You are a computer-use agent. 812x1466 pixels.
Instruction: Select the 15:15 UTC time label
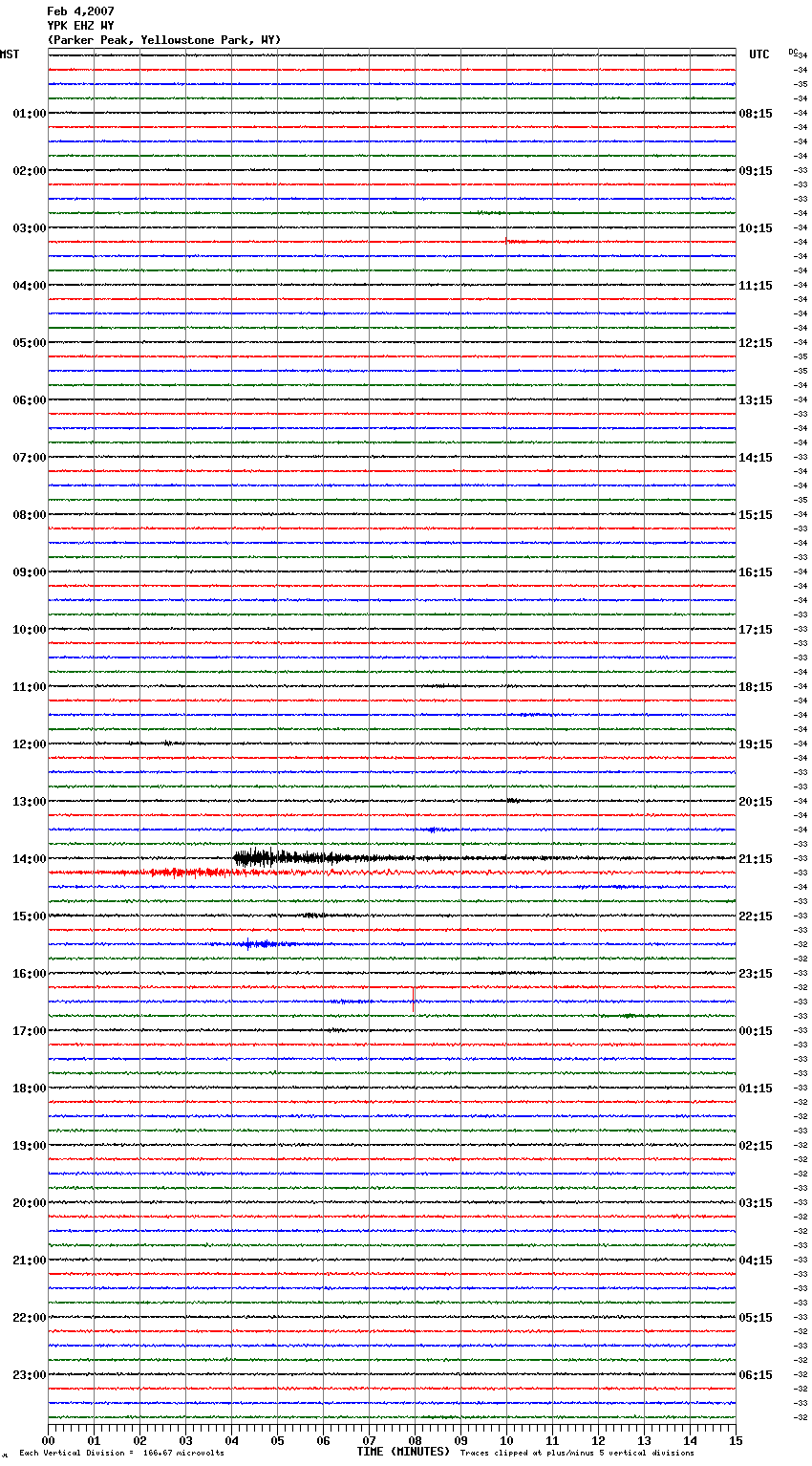tap(756, 515)
